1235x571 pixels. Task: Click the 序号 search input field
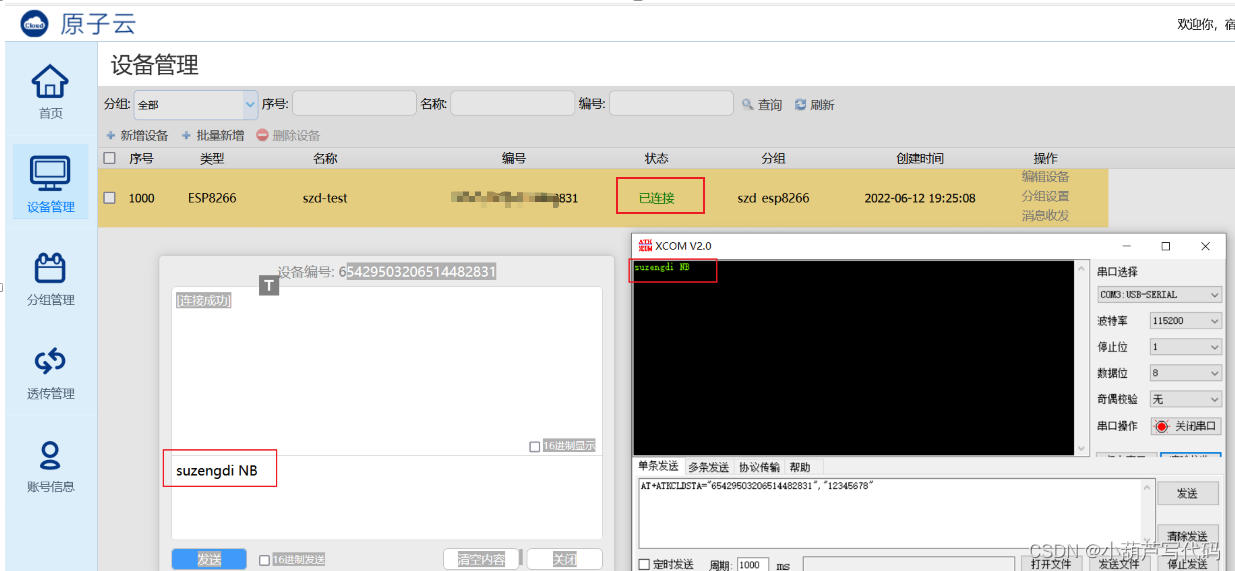[x=354, y=104]
